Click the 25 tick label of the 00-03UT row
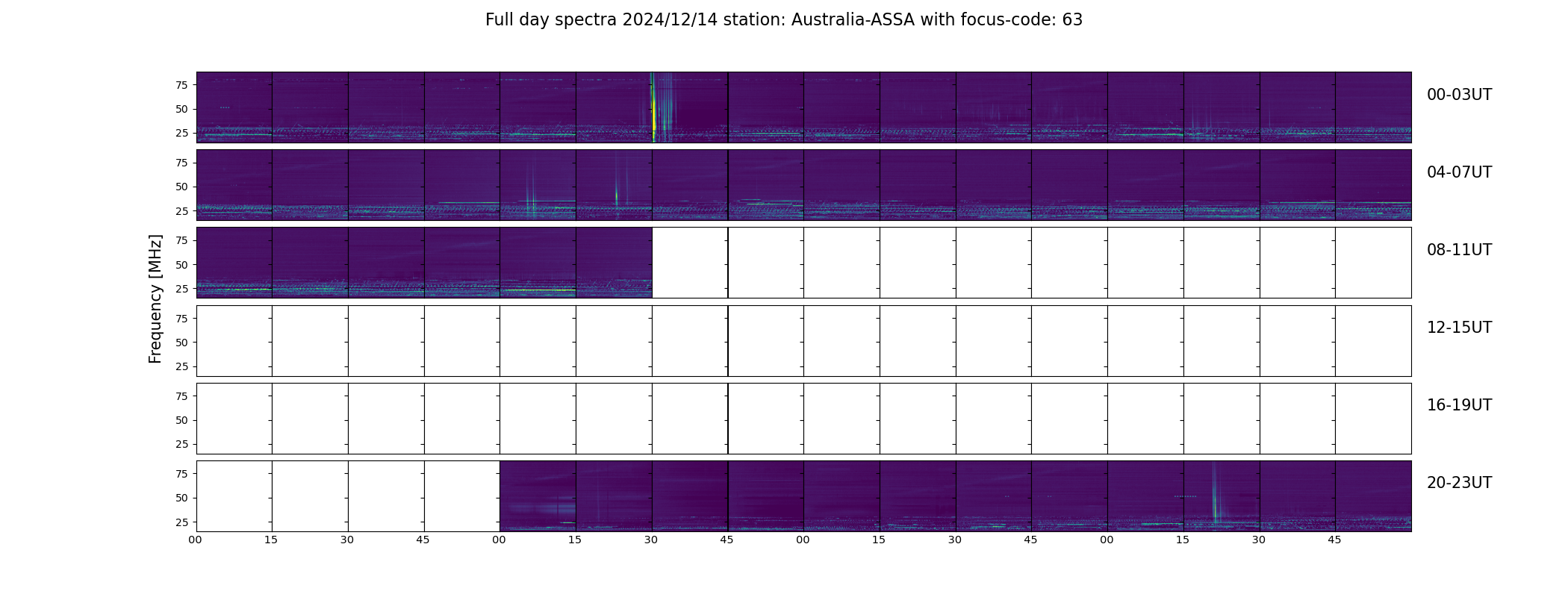Viewport: 1568px width, 597px height. tap(181, 133)
